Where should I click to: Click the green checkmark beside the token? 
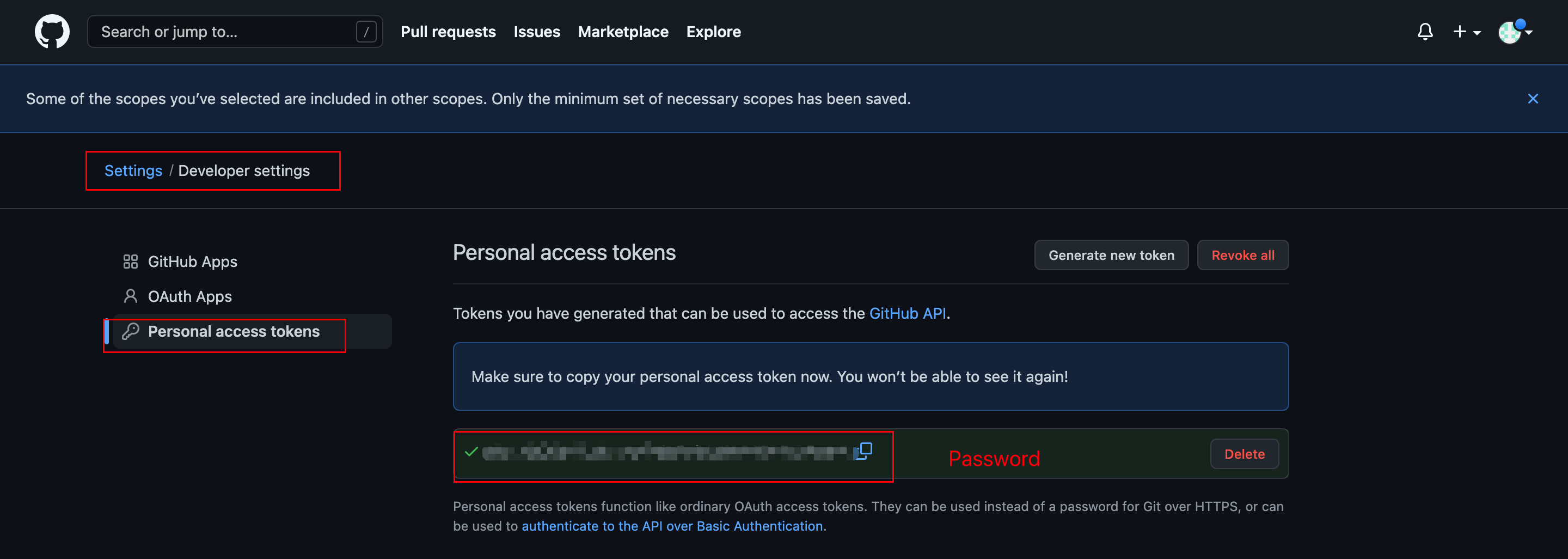coord(471,452)
